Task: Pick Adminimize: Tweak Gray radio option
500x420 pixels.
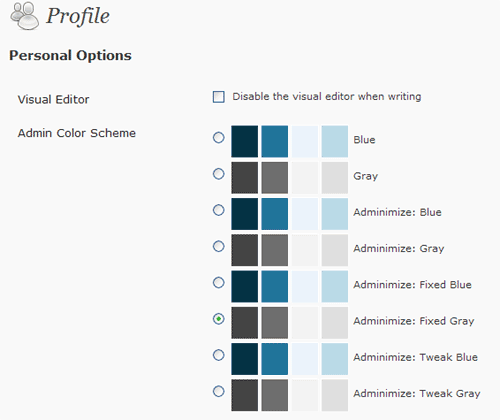Action: click(x=219, y=391)
